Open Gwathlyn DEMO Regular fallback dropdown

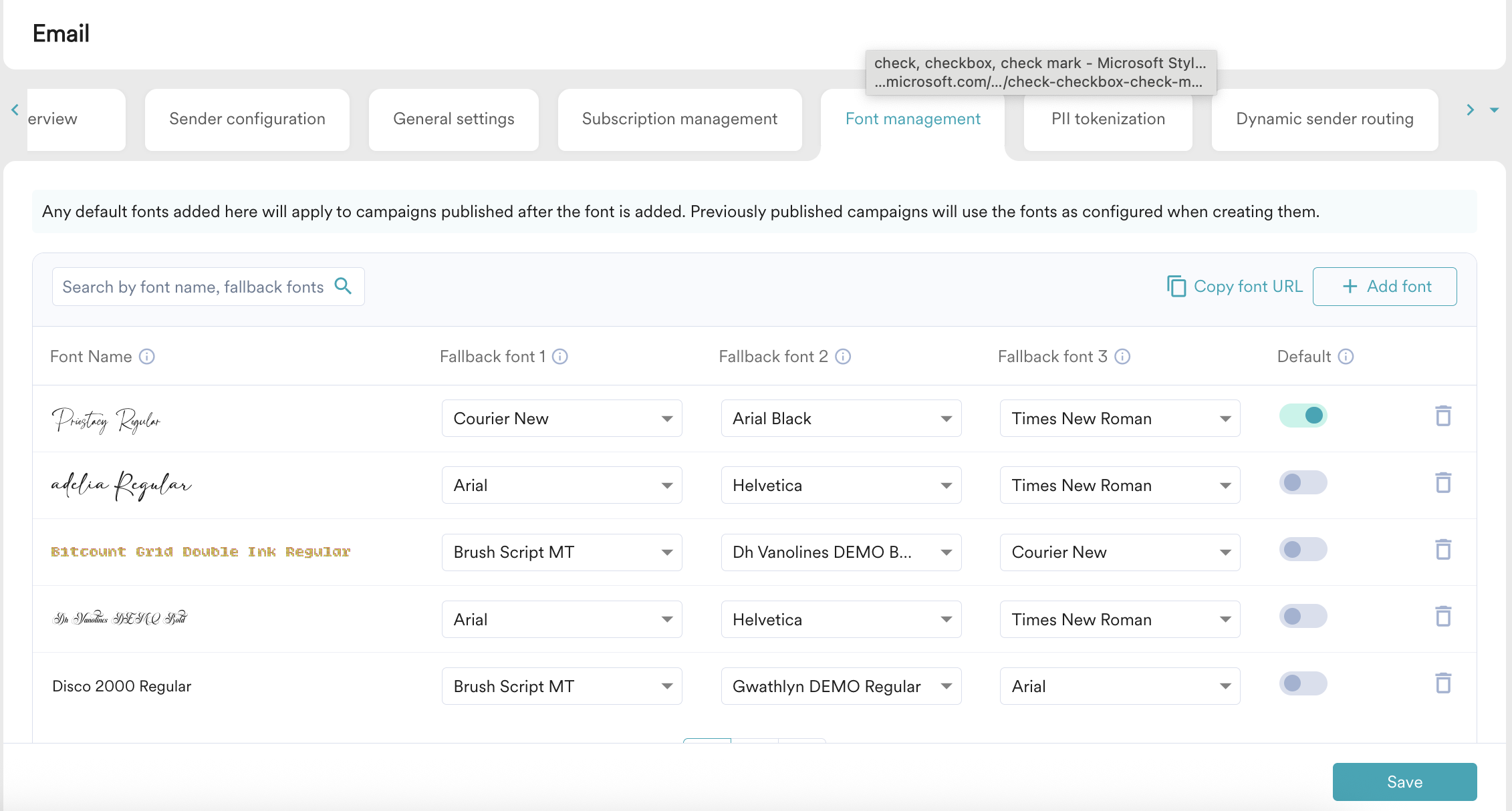click(x=841, y=686)
